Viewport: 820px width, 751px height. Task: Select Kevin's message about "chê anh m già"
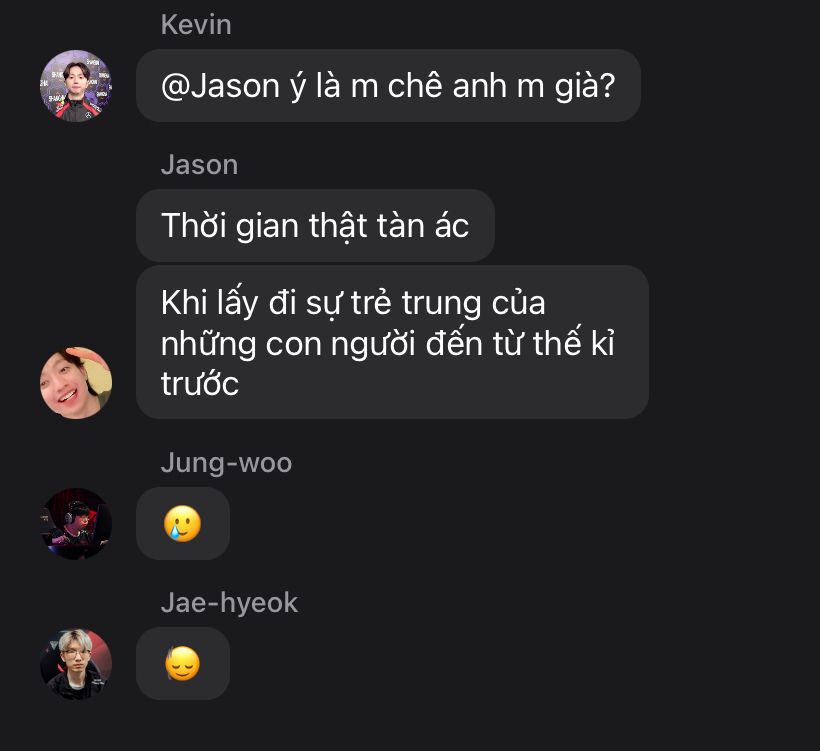point(388,86)
